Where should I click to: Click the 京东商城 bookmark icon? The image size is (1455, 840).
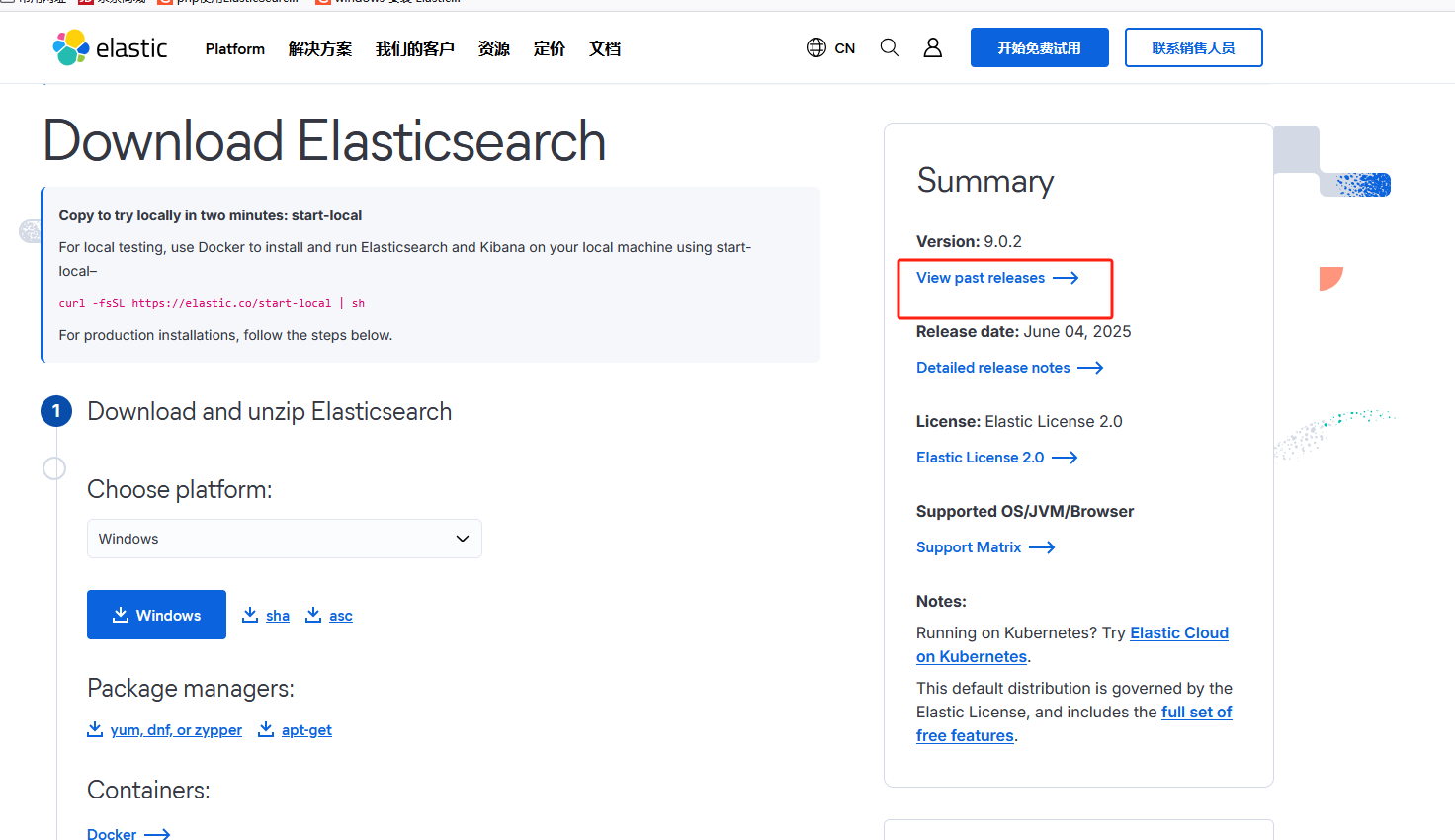(84, 2)
